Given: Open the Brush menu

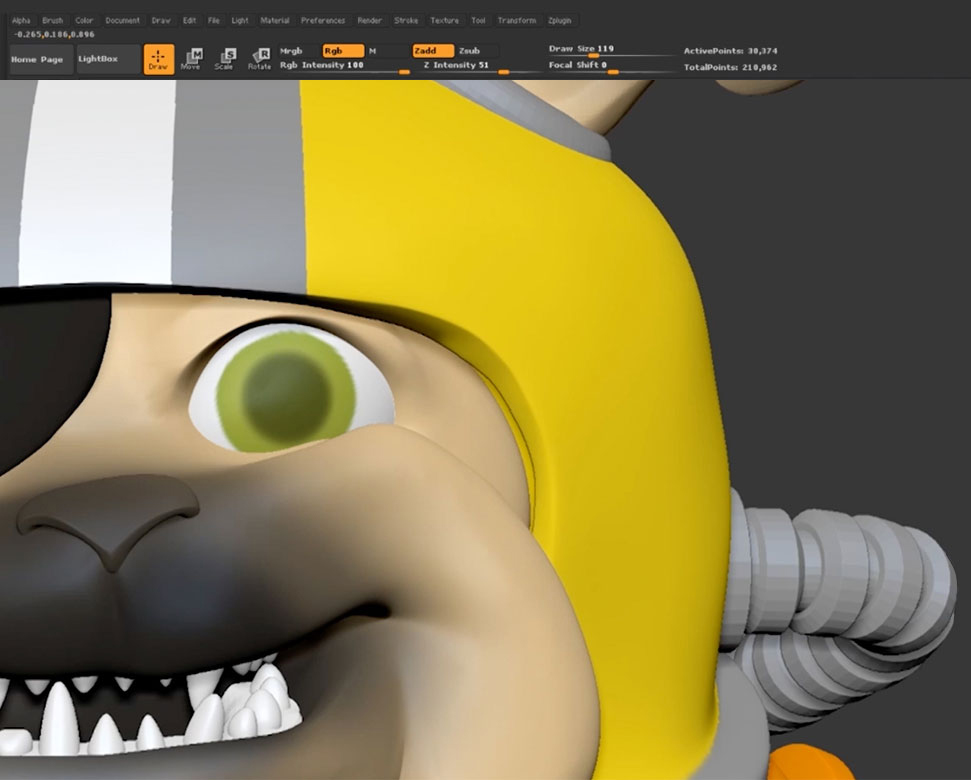Looking at the screenshot, I should click(53, 20).
